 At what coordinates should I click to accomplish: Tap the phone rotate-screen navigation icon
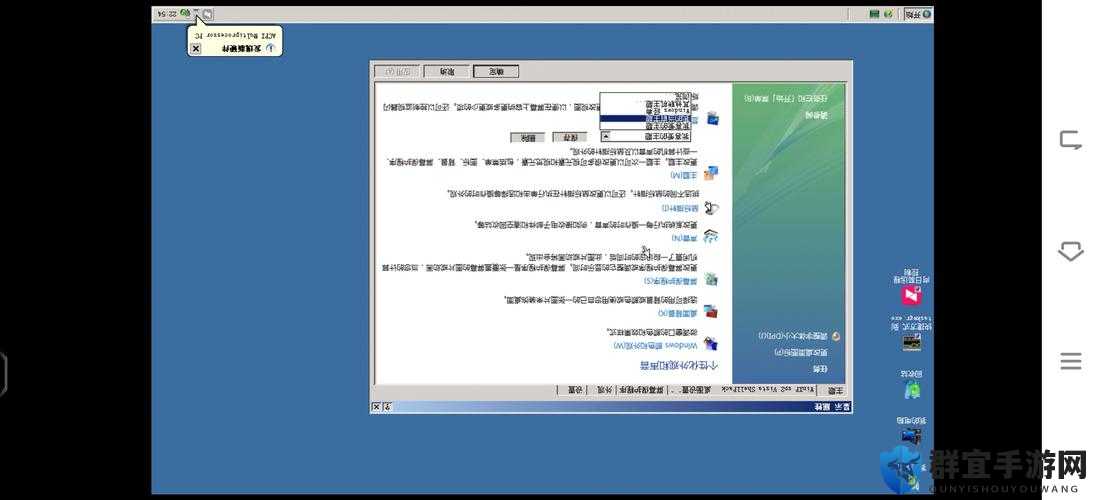(x=1070, y=141)
